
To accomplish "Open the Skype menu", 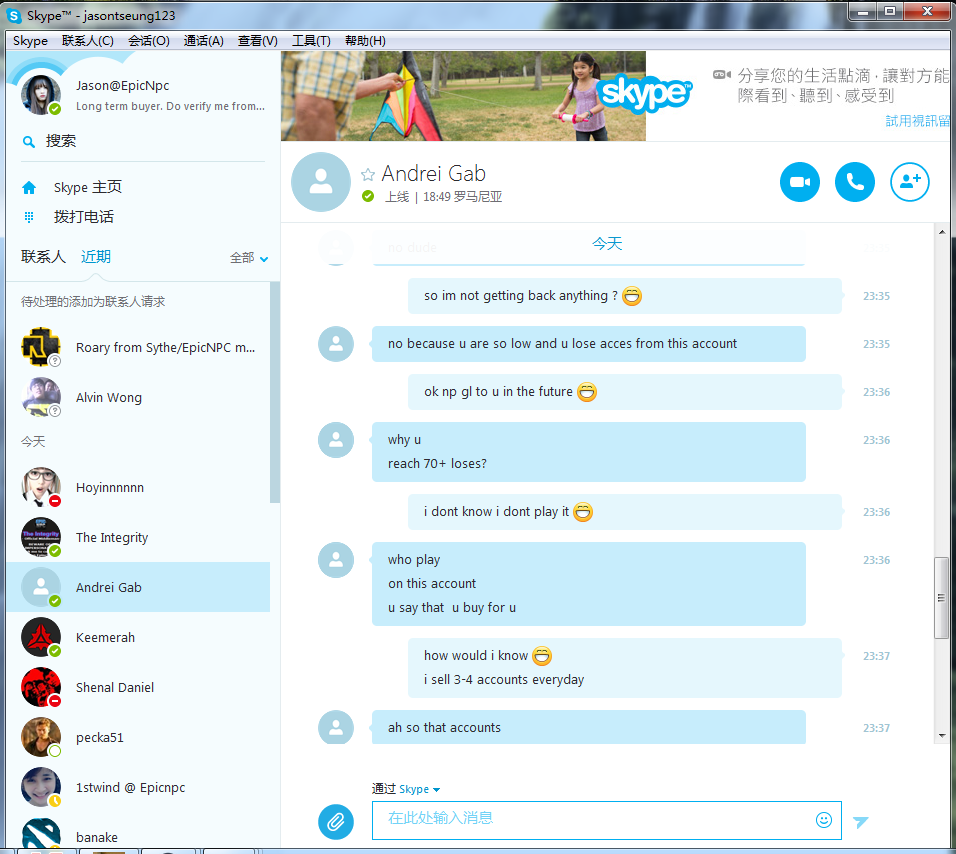I will click(30, 41).
